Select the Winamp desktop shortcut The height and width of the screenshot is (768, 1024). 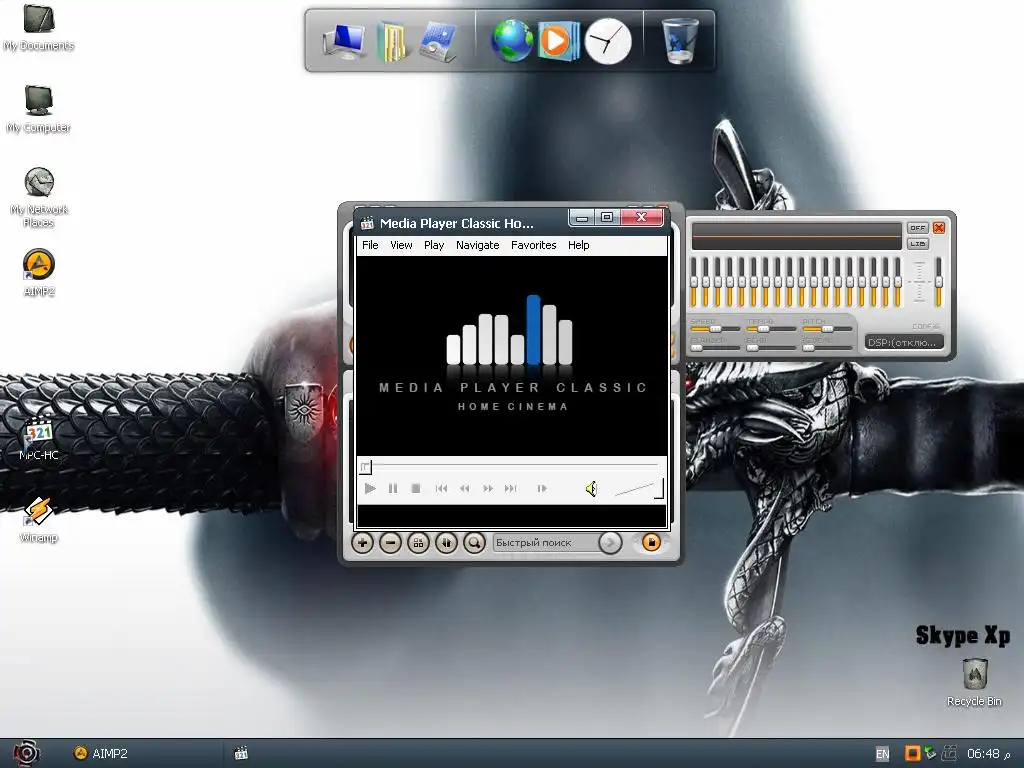pyautogui.click(x=39, y=520)
